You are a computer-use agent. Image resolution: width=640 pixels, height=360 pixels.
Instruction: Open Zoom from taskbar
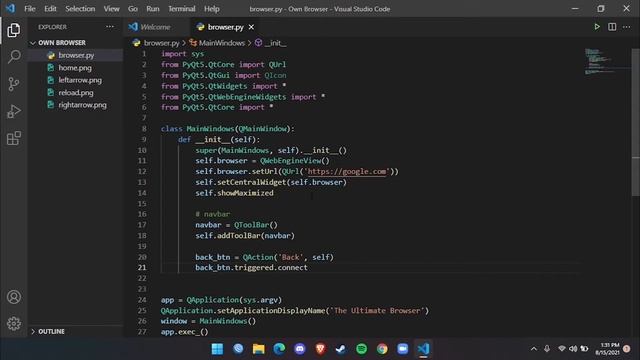point(402,349)
